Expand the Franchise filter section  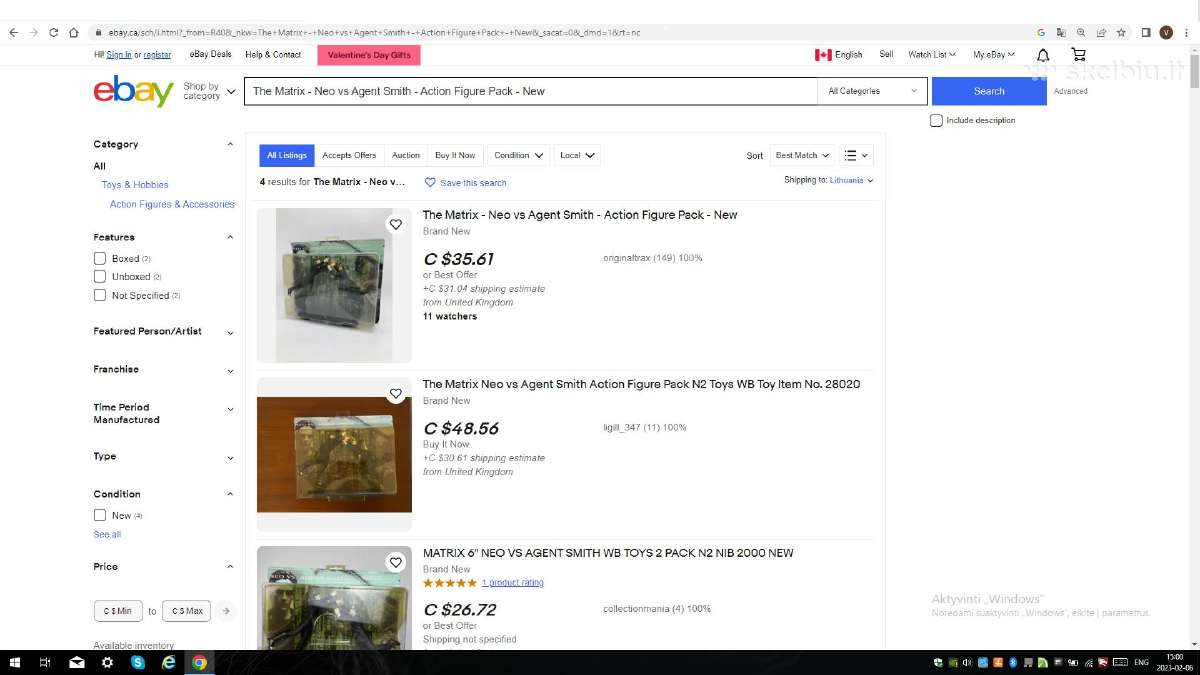(164, 370)
